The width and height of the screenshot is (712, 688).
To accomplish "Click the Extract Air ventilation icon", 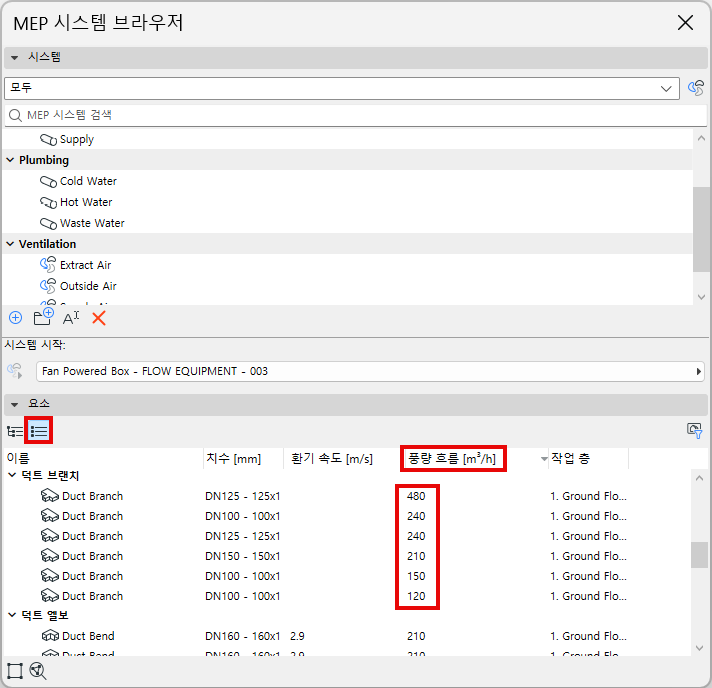I will [48, 265].
